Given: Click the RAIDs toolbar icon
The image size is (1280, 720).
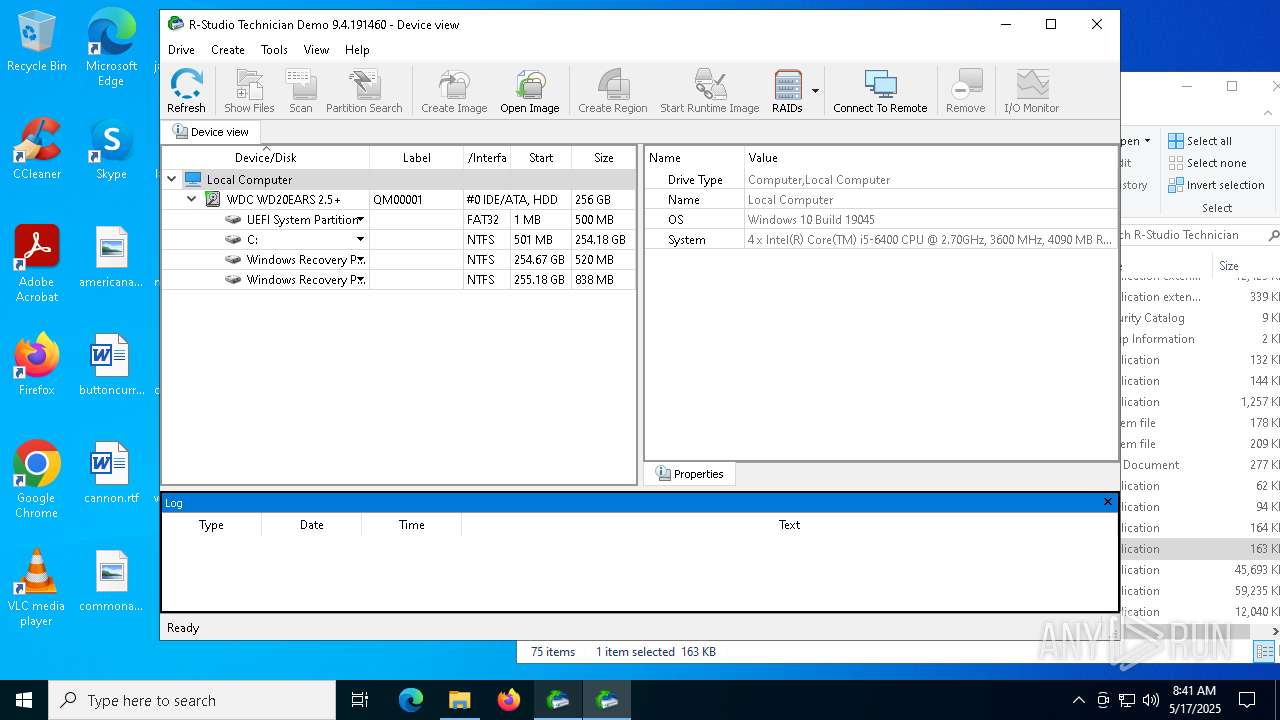Looking at the screenshot, I should [x=788, y=91].
